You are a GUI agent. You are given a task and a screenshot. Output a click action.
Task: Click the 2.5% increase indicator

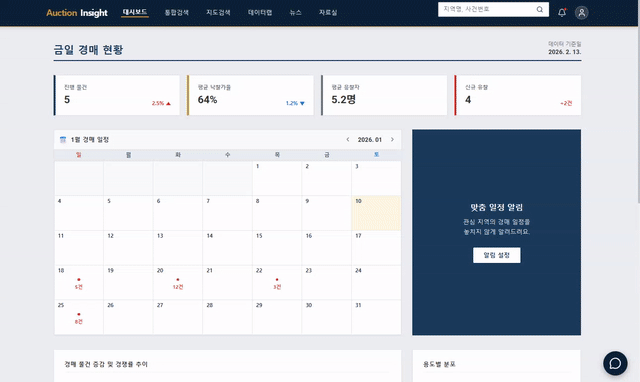point(161,103)
